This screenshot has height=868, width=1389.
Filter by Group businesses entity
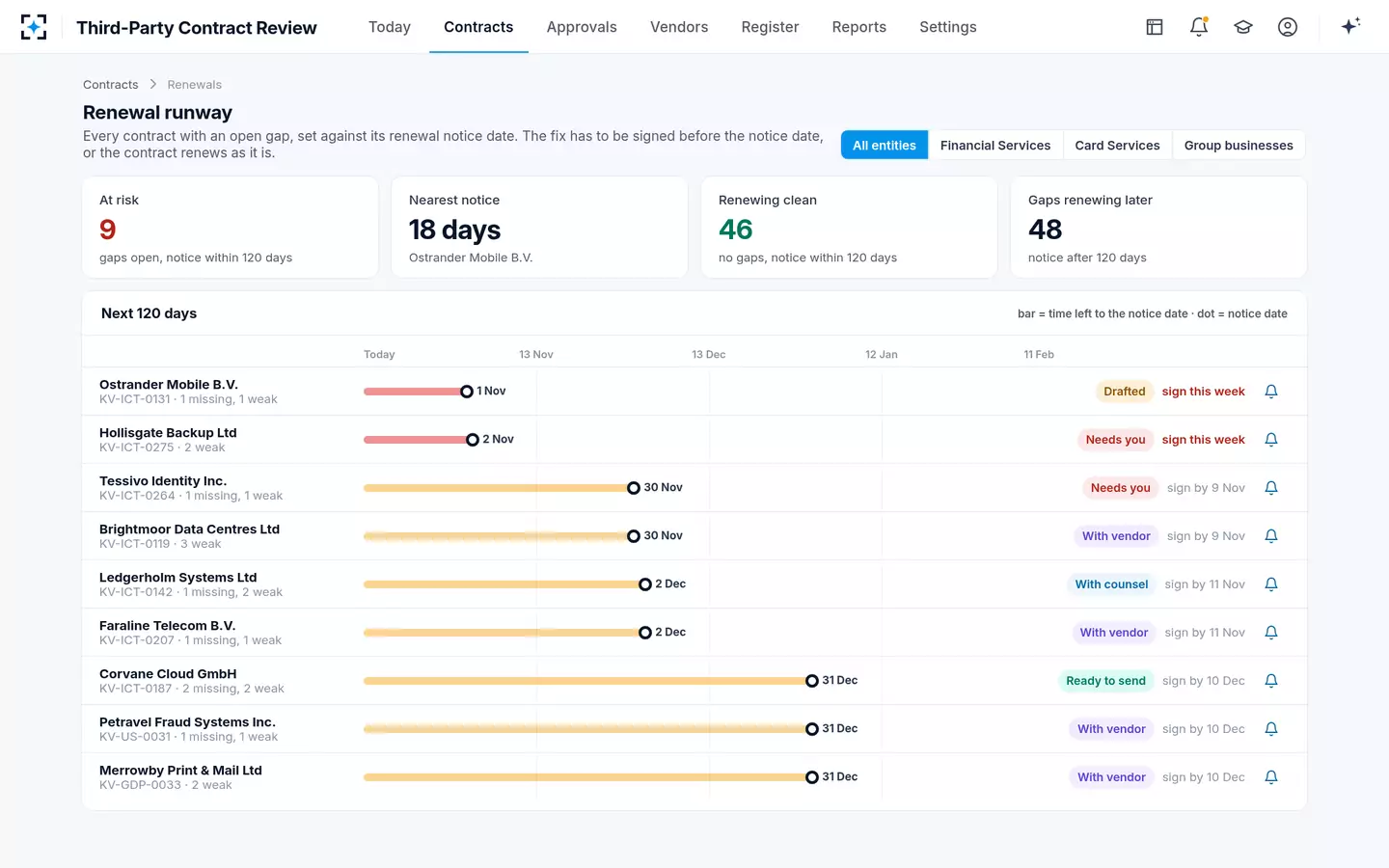click(1239, 145)
